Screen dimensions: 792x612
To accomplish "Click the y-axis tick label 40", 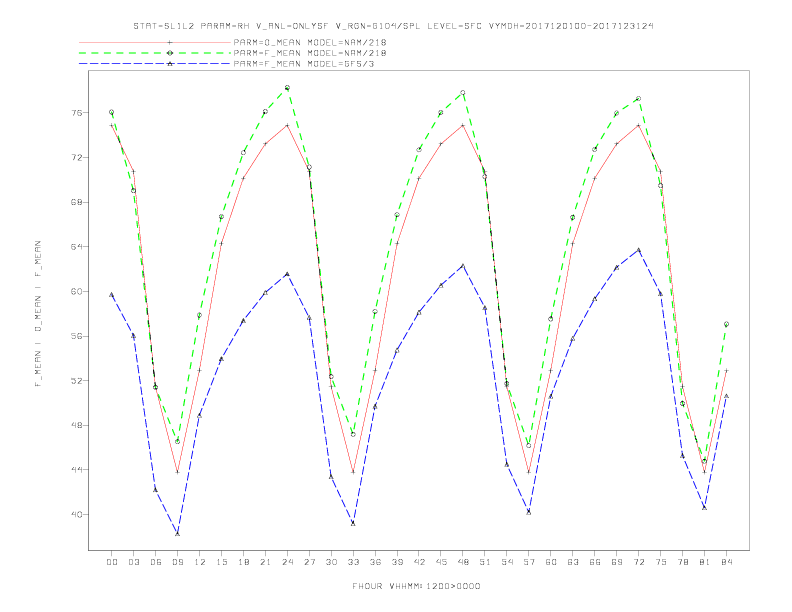I will [76, 515].
